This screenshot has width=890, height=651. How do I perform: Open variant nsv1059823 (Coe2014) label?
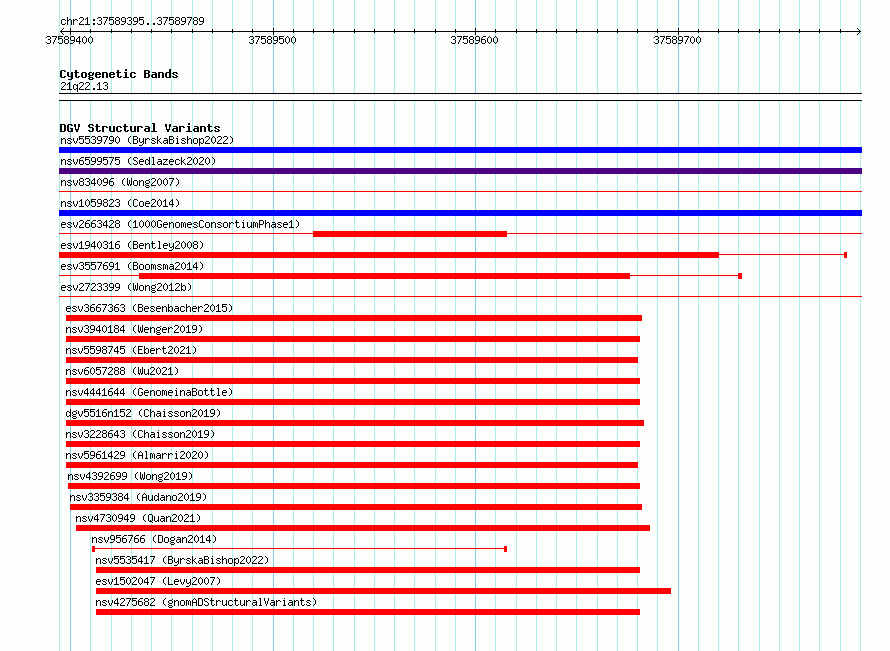pyautogui.click(x=120, y=203)
